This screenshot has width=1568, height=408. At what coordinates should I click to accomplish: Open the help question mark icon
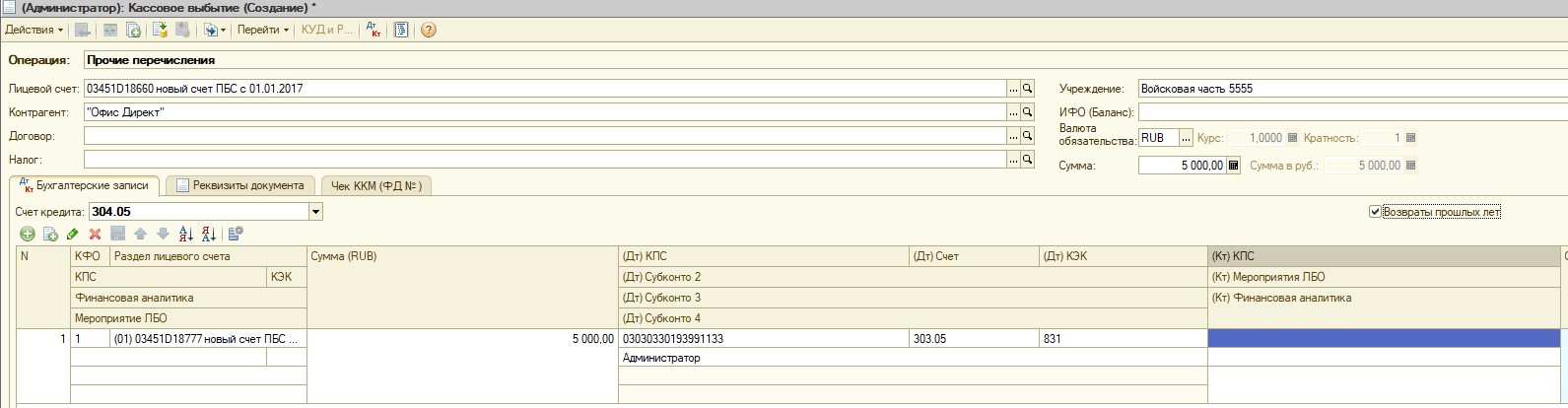coord(428,30)
